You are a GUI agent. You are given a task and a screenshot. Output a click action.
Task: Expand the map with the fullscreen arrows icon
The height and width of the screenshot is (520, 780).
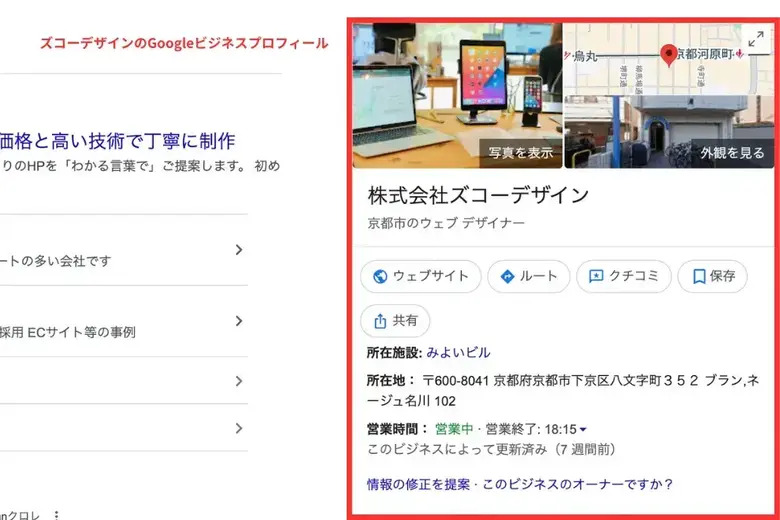(757, 40)
